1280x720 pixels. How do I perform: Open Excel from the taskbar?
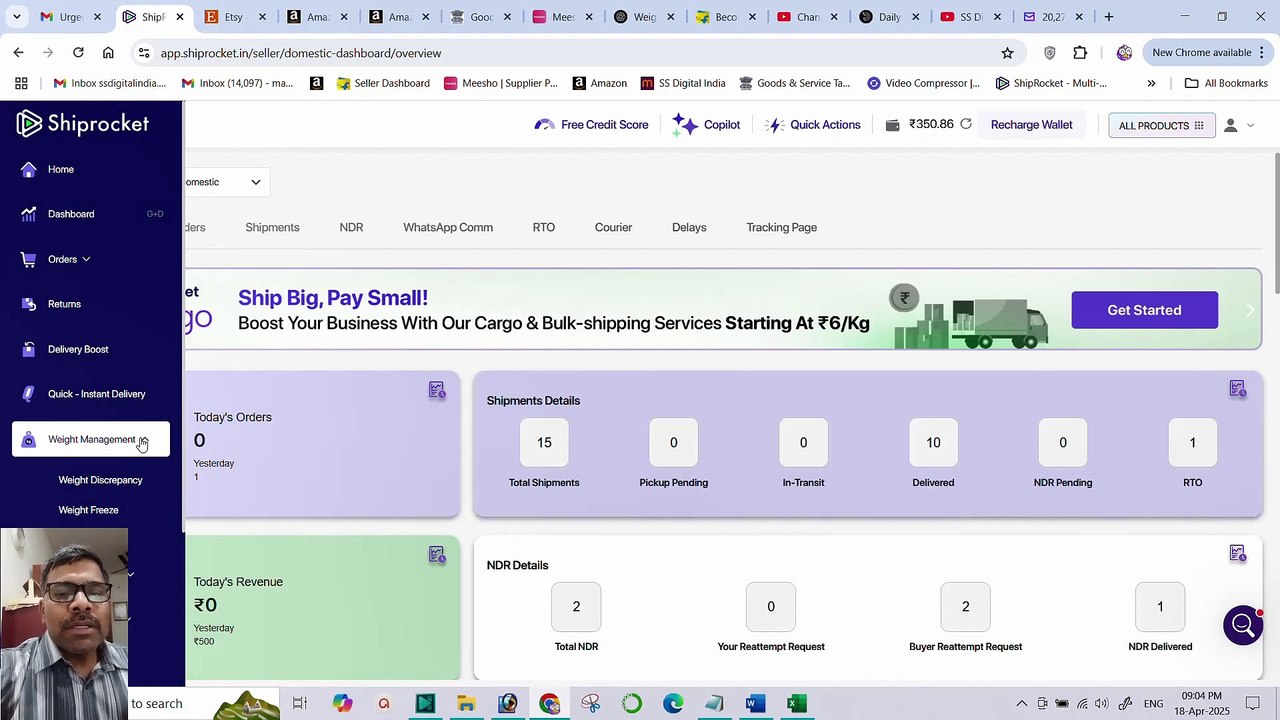pyautogui.click(x=796, y=704)
